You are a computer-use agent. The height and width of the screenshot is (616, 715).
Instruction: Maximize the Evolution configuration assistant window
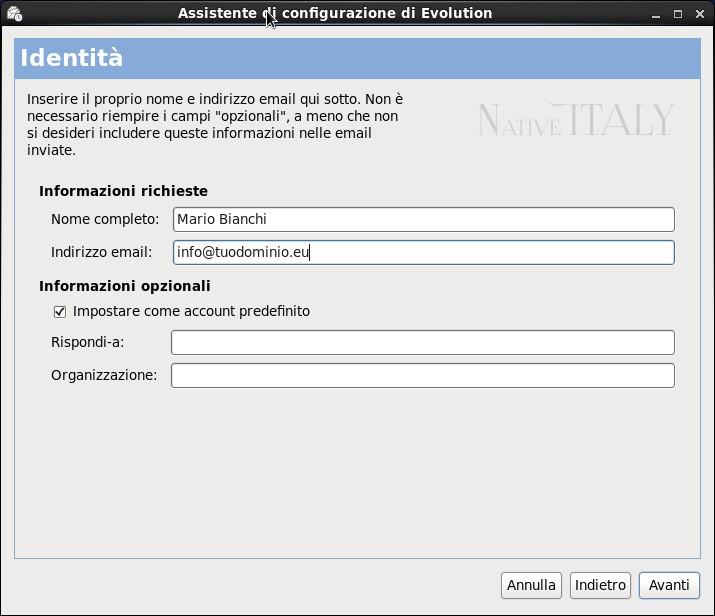coord(678,14)
